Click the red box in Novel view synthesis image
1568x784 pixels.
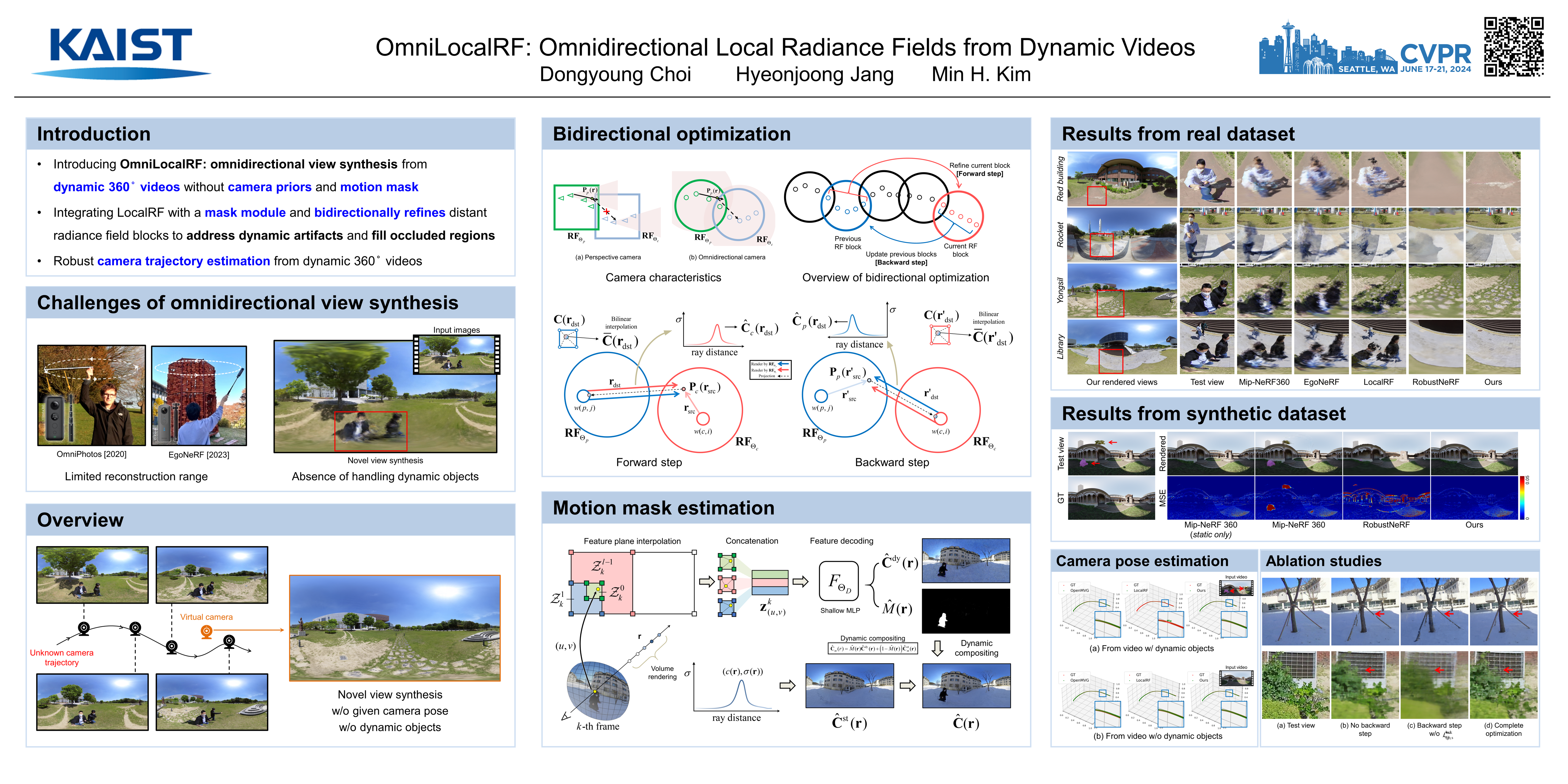370,431
